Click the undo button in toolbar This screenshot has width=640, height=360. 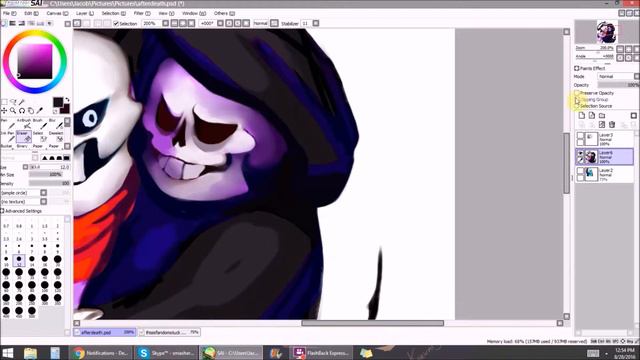point(77,23)
